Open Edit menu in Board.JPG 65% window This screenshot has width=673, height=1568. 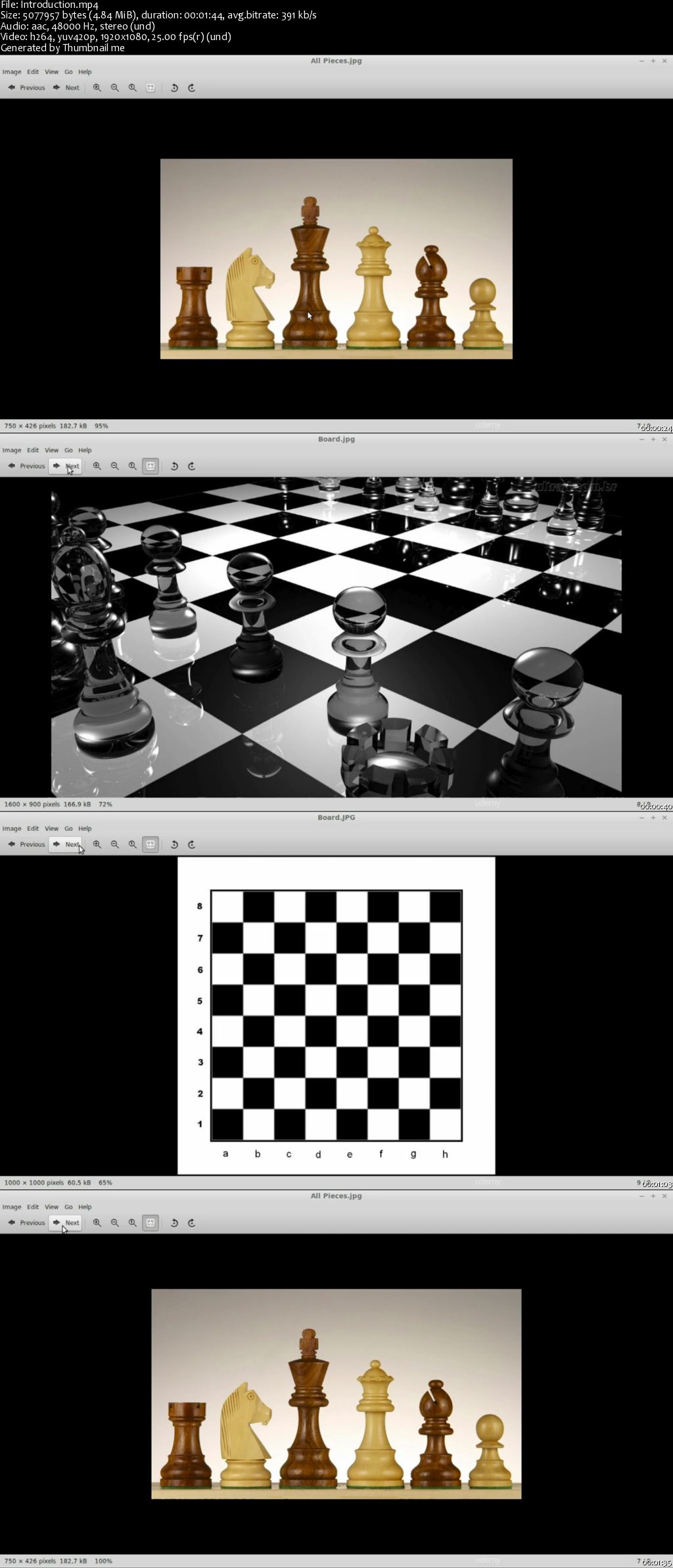[x=33, y=829]
